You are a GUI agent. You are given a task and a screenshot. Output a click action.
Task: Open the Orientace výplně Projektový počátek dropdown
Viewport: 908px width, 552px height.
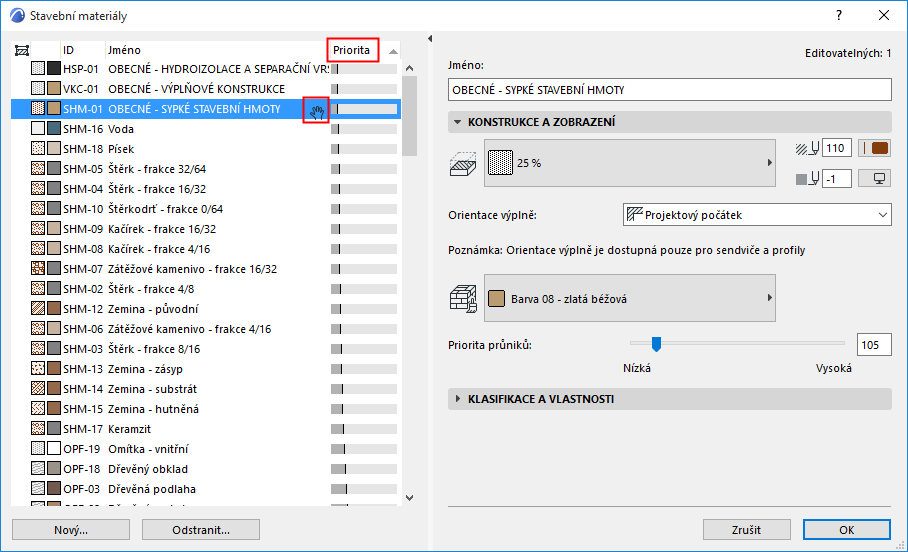pyautogui.click(x=757, y=215)
